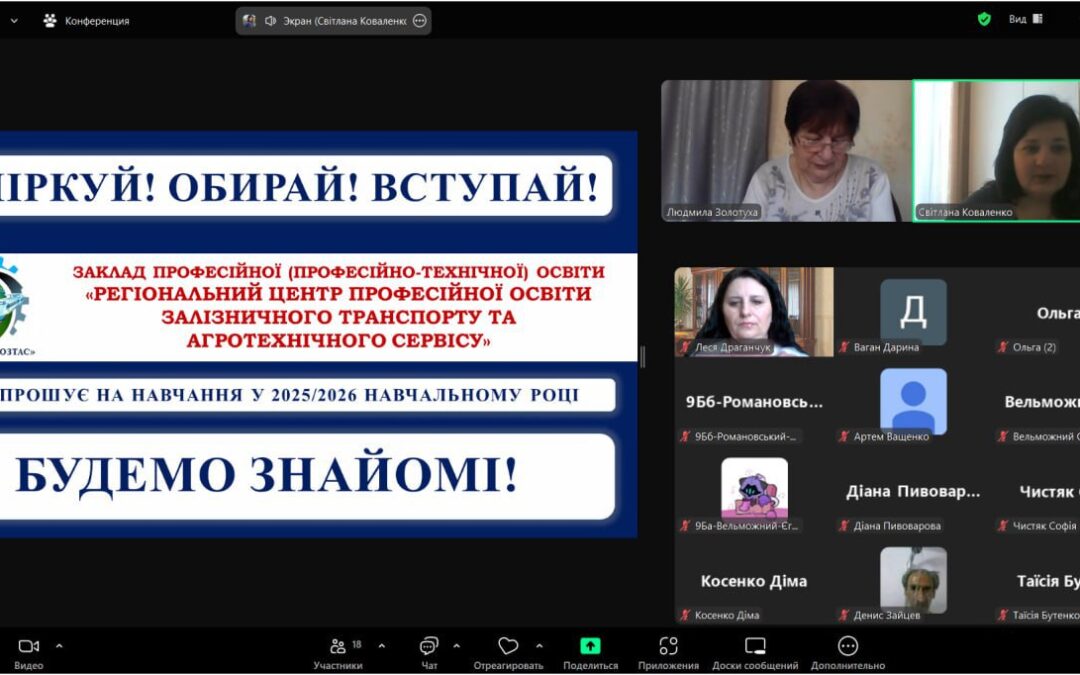Expand participants options arrow beside Участники
1080x675 pixels.
(382, 646)
